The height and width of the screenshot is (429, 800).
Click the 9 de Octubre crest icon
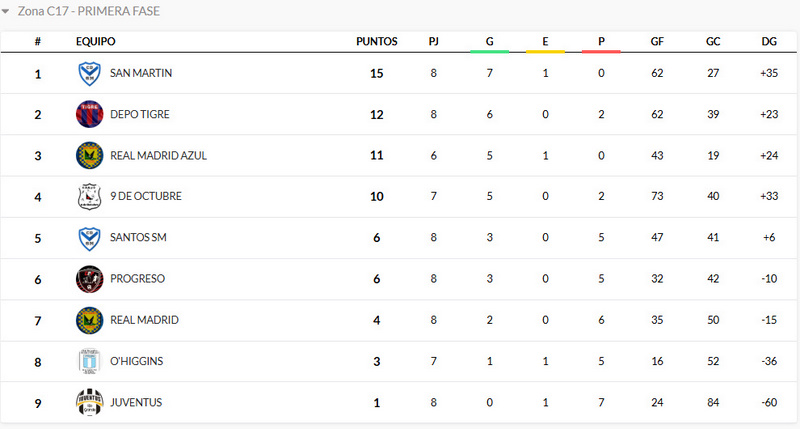point(90,196)
